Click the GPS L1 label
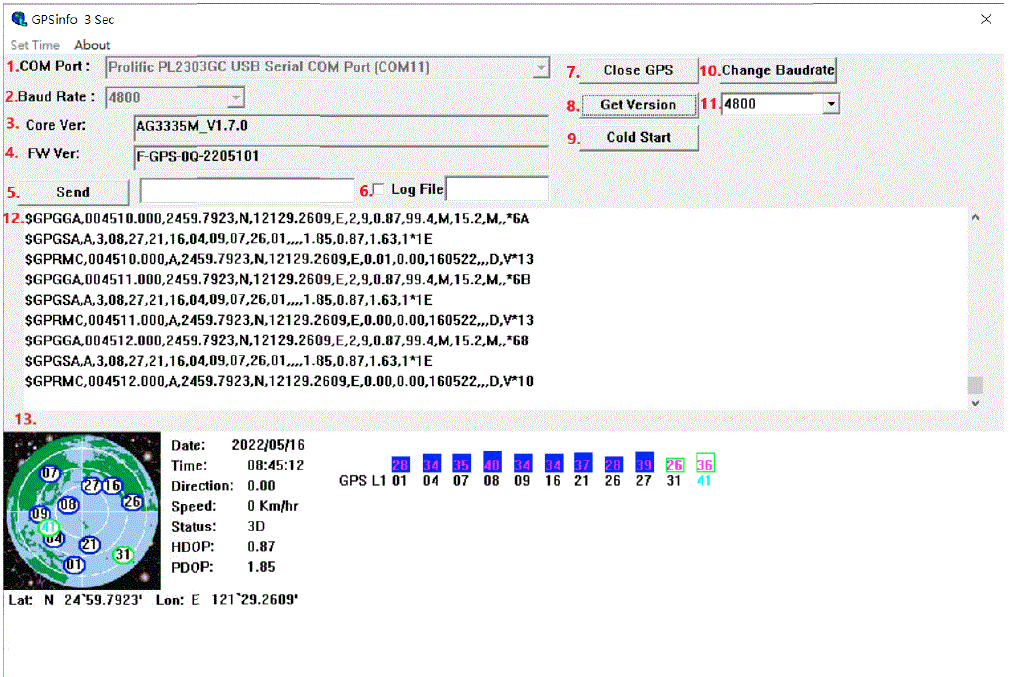 [362, 481]
